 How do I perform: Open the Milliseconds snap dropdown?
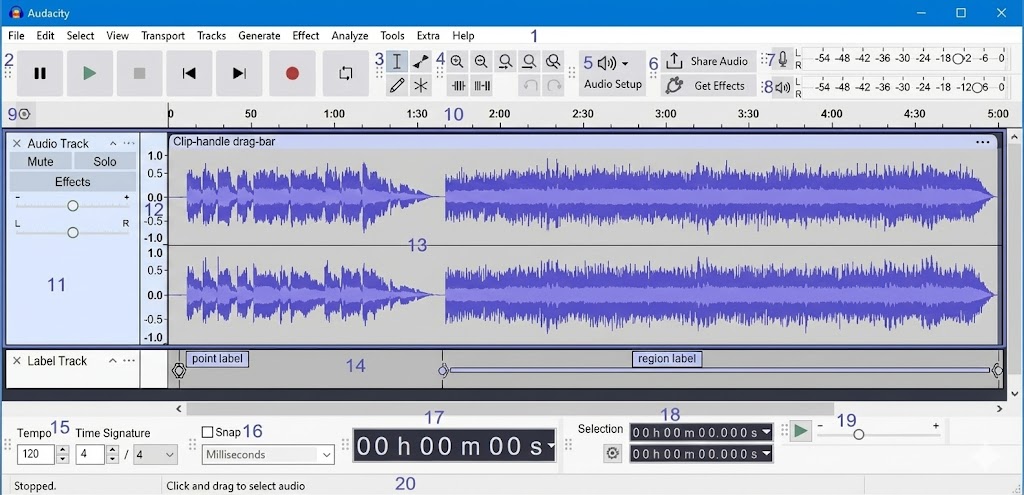(269, 455)
